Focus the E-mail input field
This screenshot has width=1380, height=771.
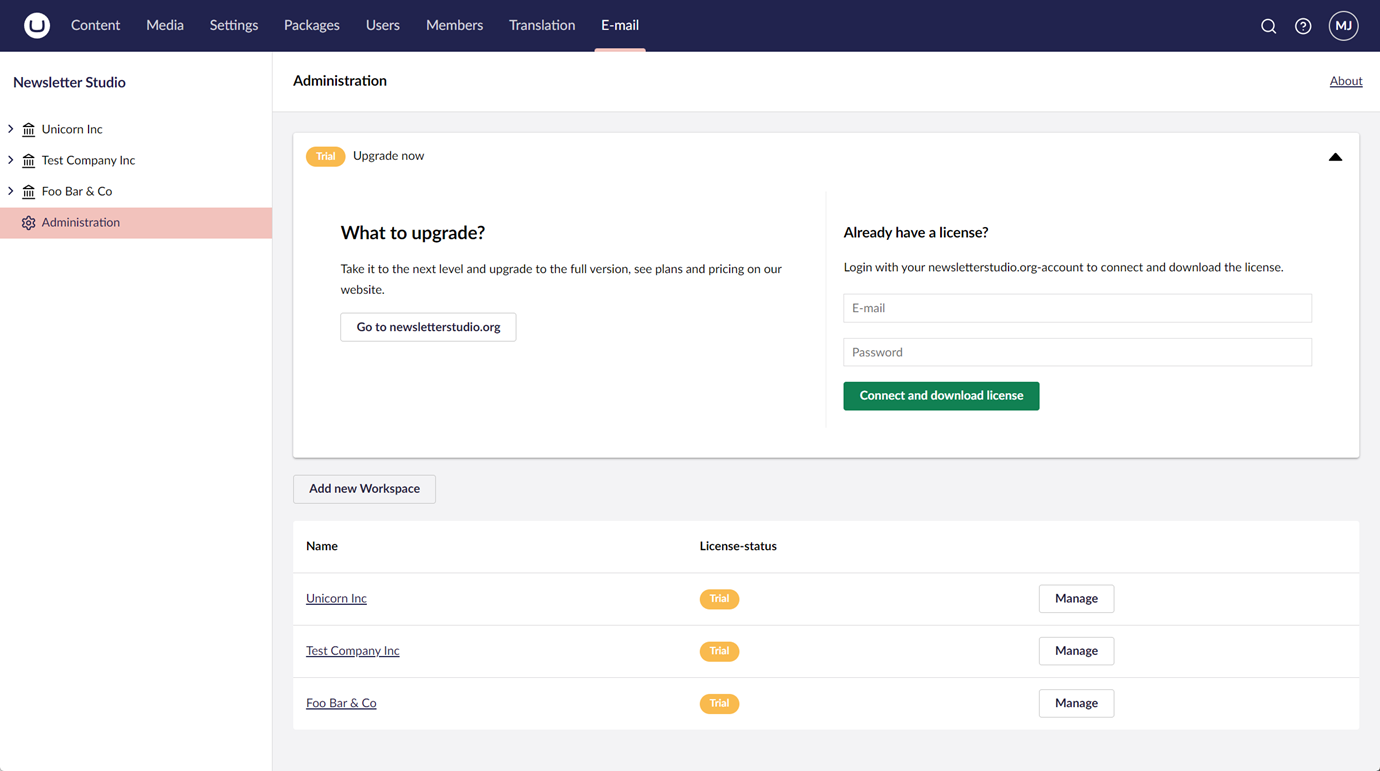1077,308
